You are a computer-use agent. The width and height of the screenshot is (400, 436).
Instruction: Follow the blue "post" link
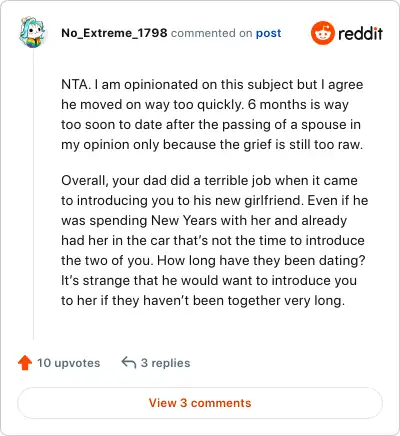tap(268, 33)
